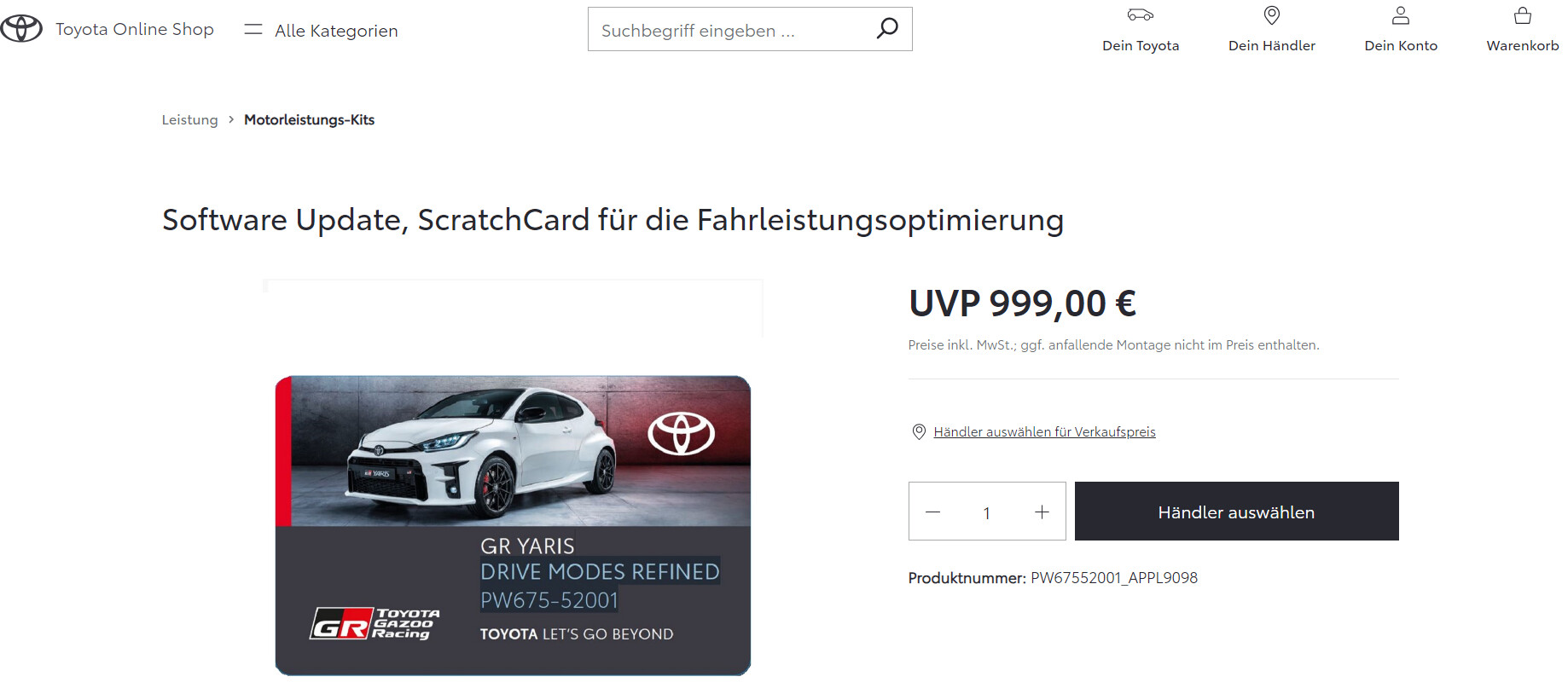Open the hamburger menu icon beside Alle Kategorien
The image size is (1568, 688).
point(253,30)
